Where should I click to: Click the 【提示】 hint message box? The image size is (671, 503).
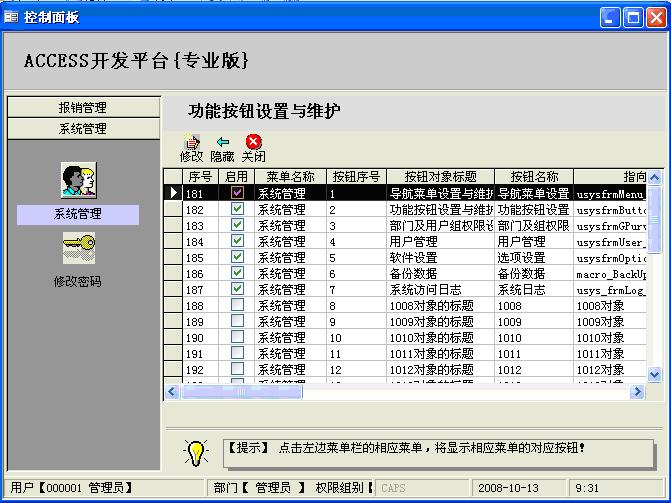point(439,453)
